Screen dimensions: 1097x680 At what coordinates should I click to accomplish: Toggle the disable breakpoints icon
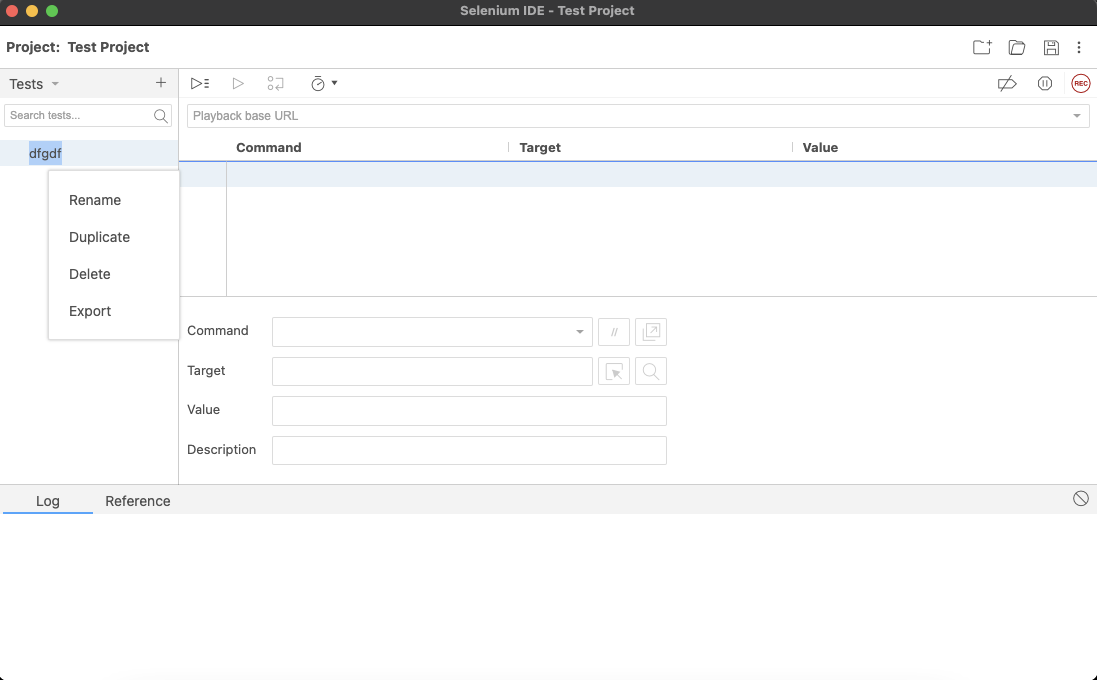point(1007,84)
